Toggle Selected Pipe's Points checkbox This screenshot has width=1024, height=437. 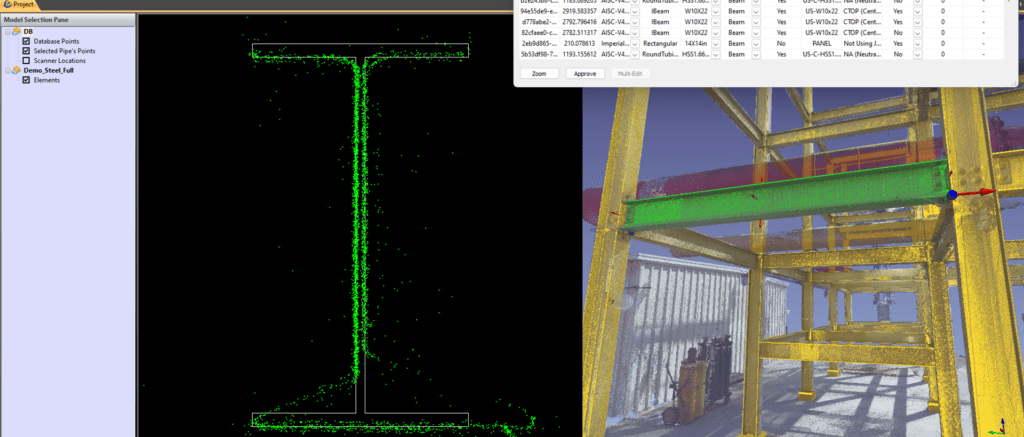click(x=26, y=51)
